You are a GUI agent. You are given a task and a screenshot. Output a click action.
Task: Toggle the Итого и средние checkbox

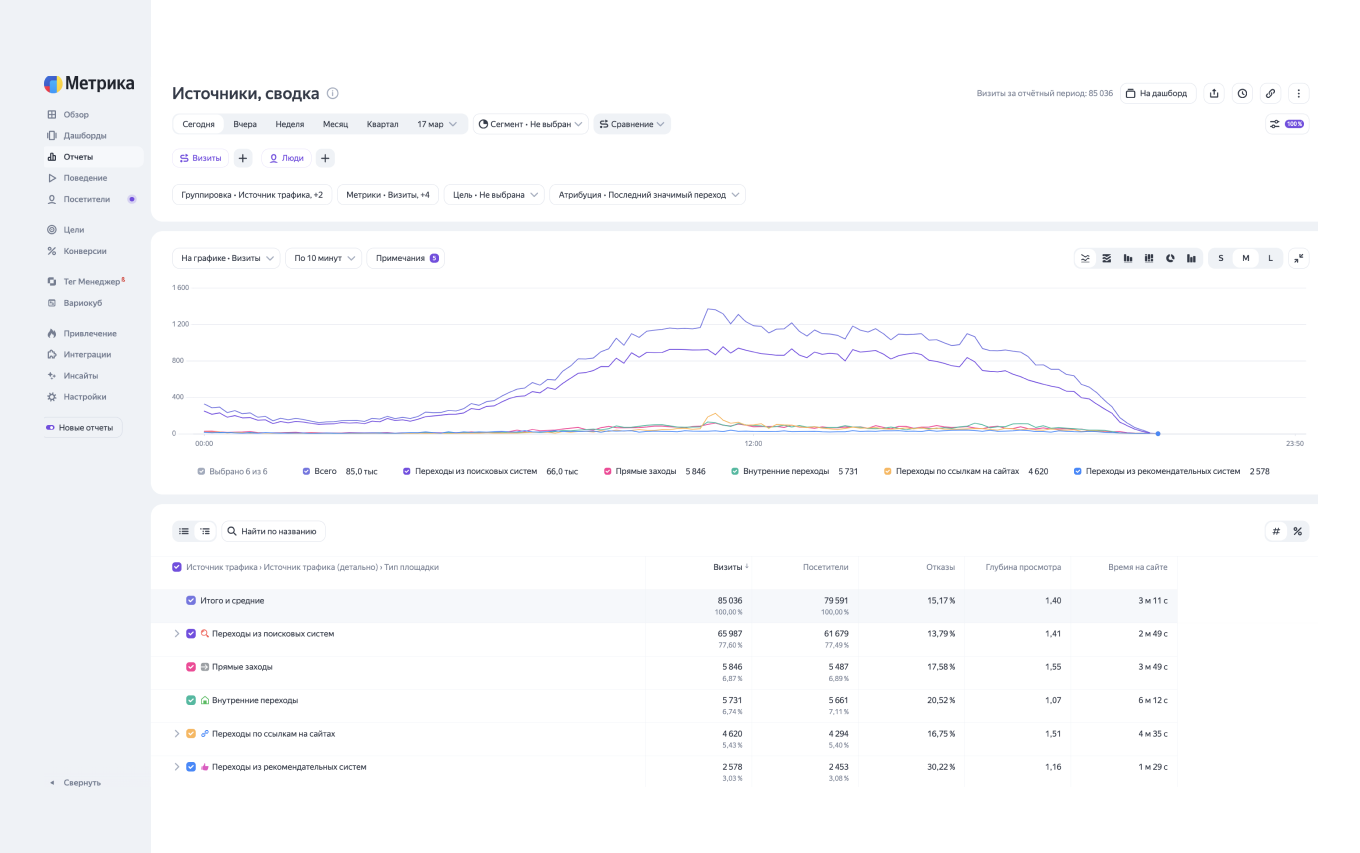[x=191, y=601]
